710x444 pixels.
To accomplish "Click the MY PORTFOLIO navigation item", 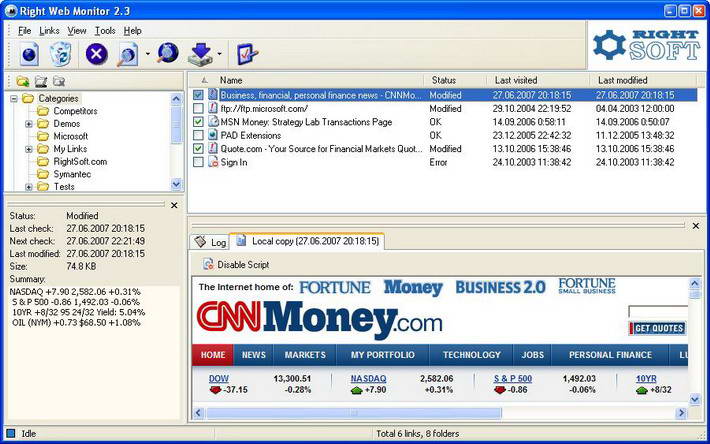I will point(383,355).
